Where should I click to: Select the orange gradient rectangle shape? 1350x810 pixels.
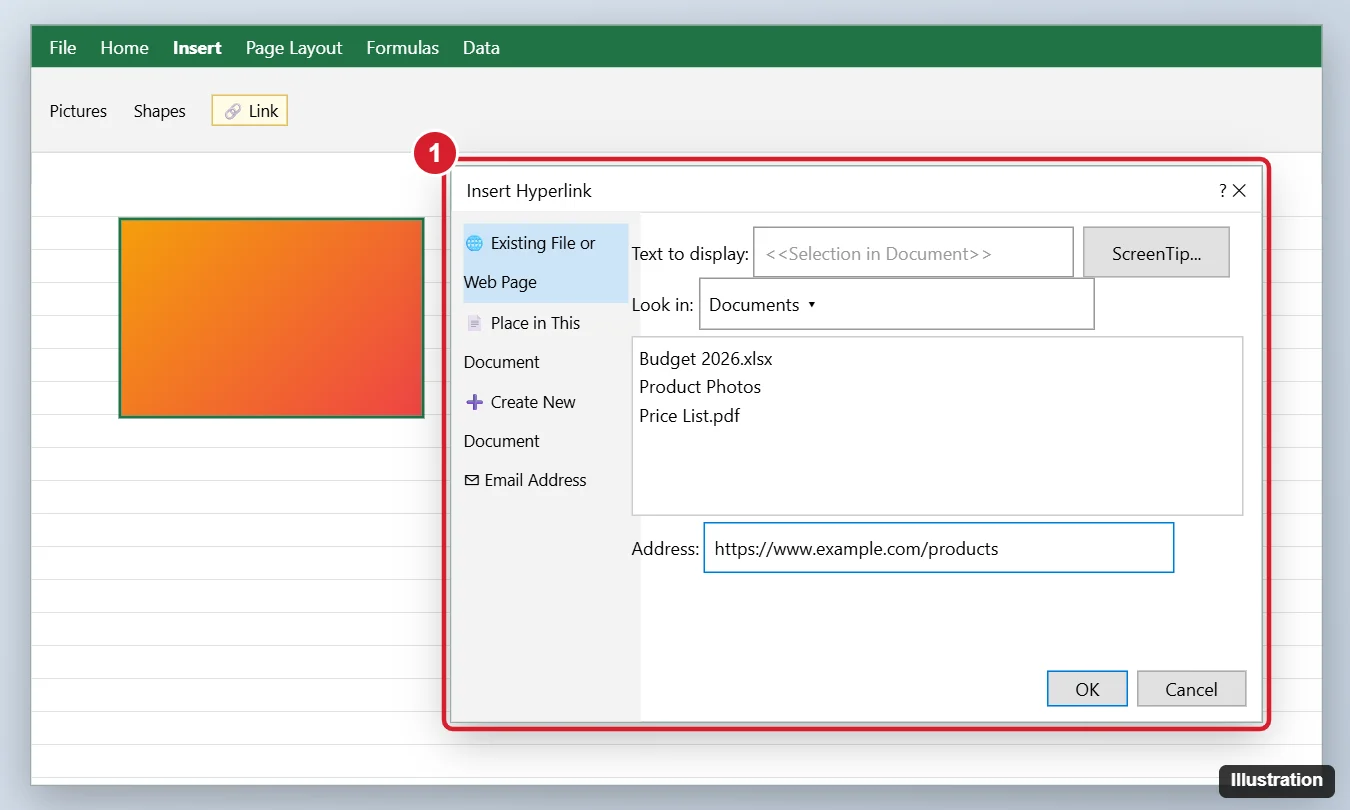click(x=271, y=317)
